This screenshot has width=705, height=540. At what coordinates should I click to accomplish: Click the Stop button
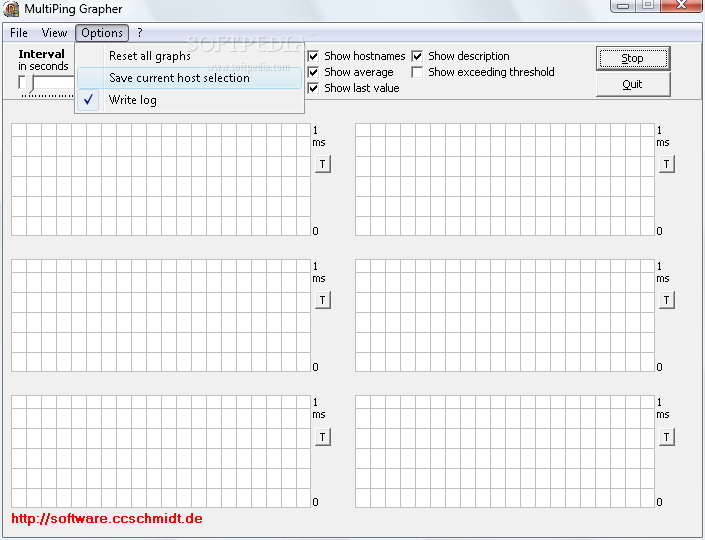633,58
